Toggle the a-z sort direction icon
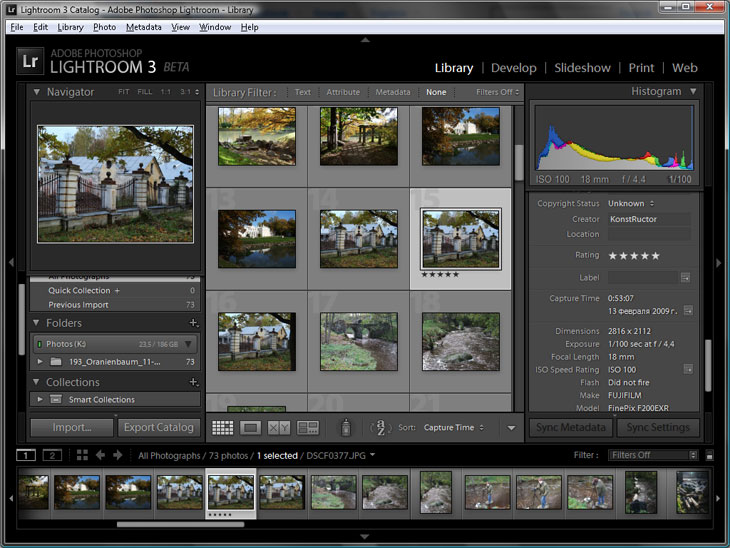The image size is (730, 548). (380, 427)
